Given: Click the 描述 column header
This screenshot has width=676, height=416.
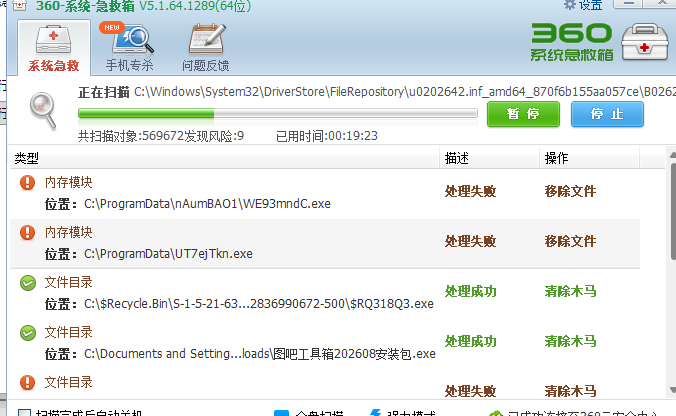Looking at the screenshot, I should click(489, 158).
